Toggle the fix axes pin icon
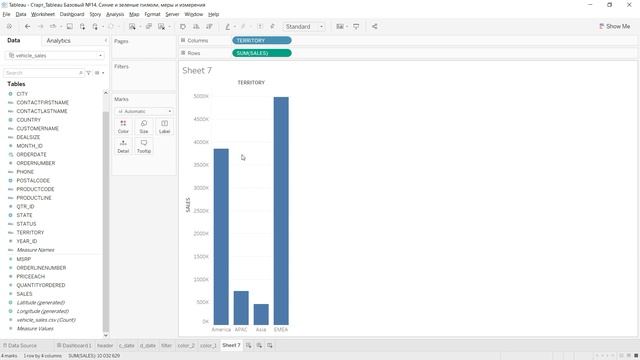640x360 pixels. tap(272, 27)
